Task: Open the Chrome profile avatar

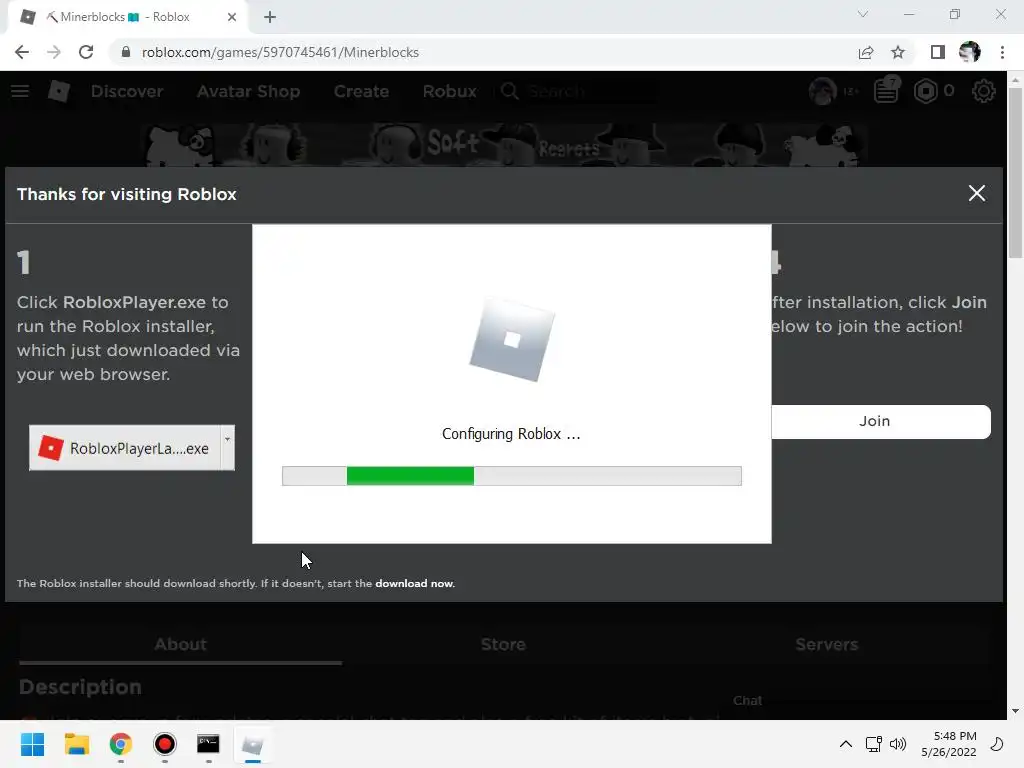Action: pos(970,52)
